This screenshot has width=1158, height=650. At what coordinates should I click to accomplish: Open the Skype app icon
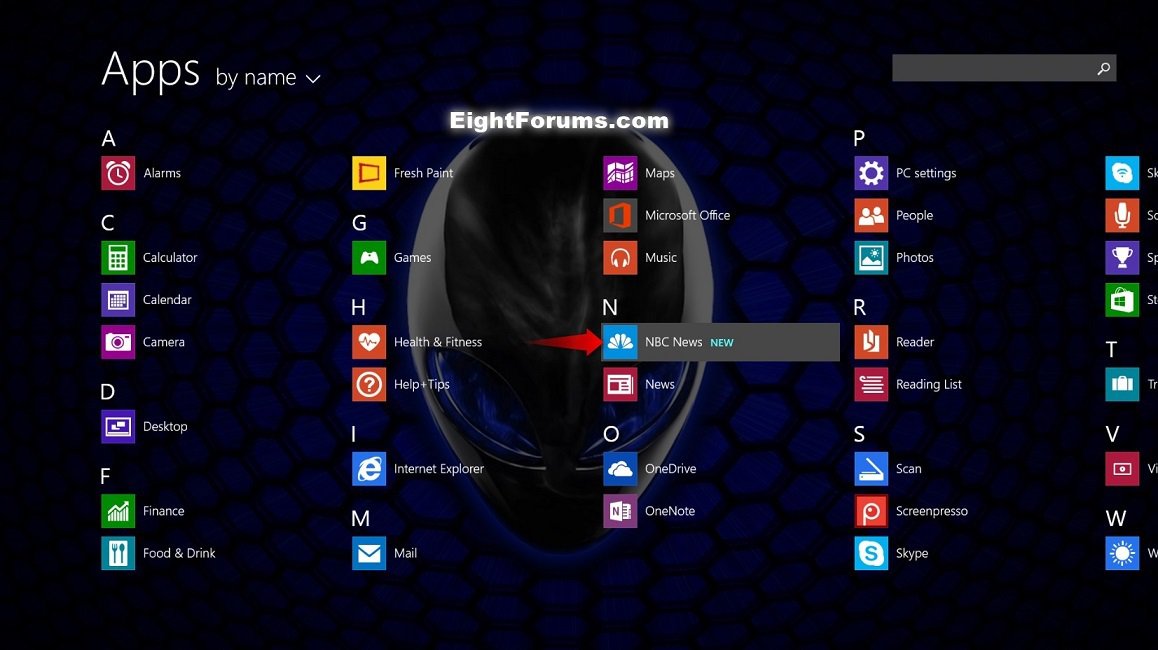point(871,553)
